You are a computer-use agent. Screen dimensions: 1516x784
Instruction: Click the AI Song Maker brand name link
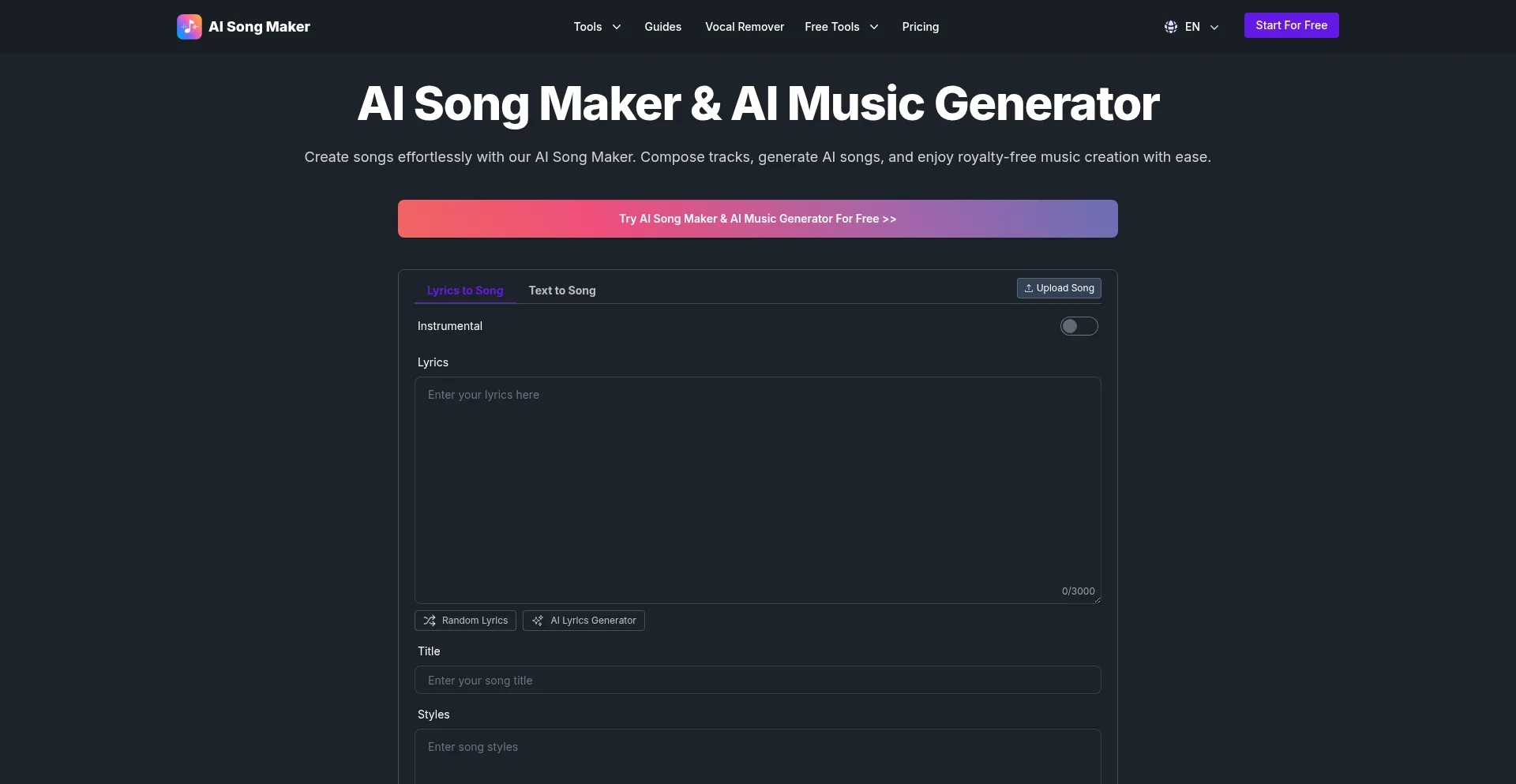(x=259, y=27)
